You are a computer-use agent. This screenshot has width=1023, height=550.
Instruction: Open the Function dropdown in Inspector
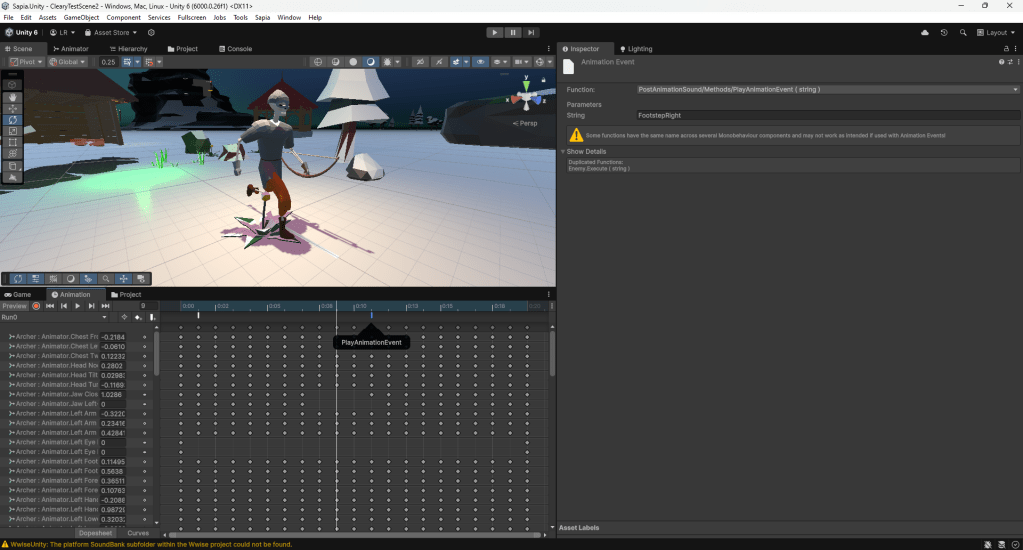[826, 89]
